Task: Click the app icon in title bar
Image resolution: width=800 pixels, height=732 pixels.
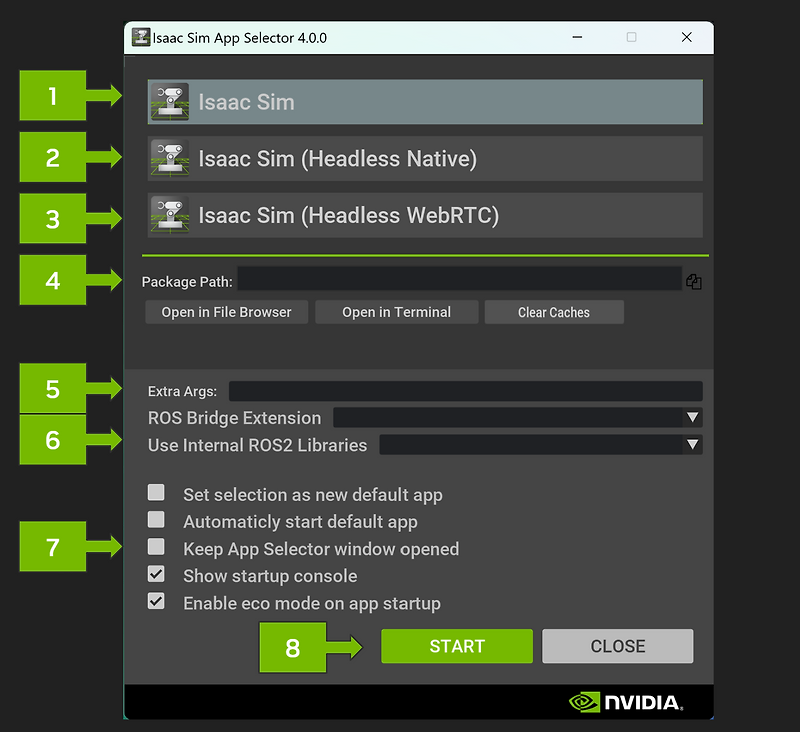Action: click(141, 37)
